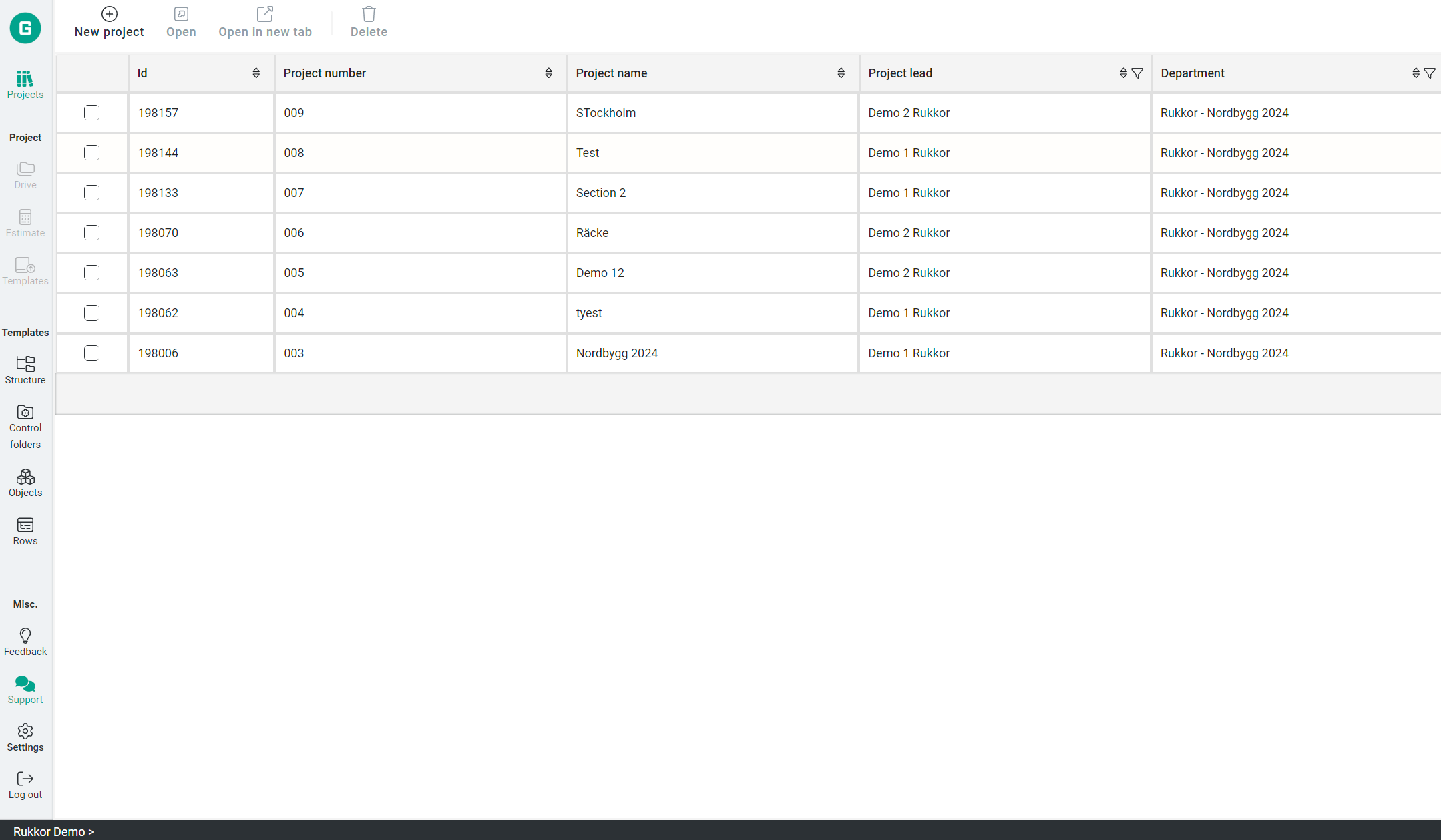Click Open in new tab button
Viewport: 1441px width, 840px height.
pyautogui.click(x=265, y=23)
